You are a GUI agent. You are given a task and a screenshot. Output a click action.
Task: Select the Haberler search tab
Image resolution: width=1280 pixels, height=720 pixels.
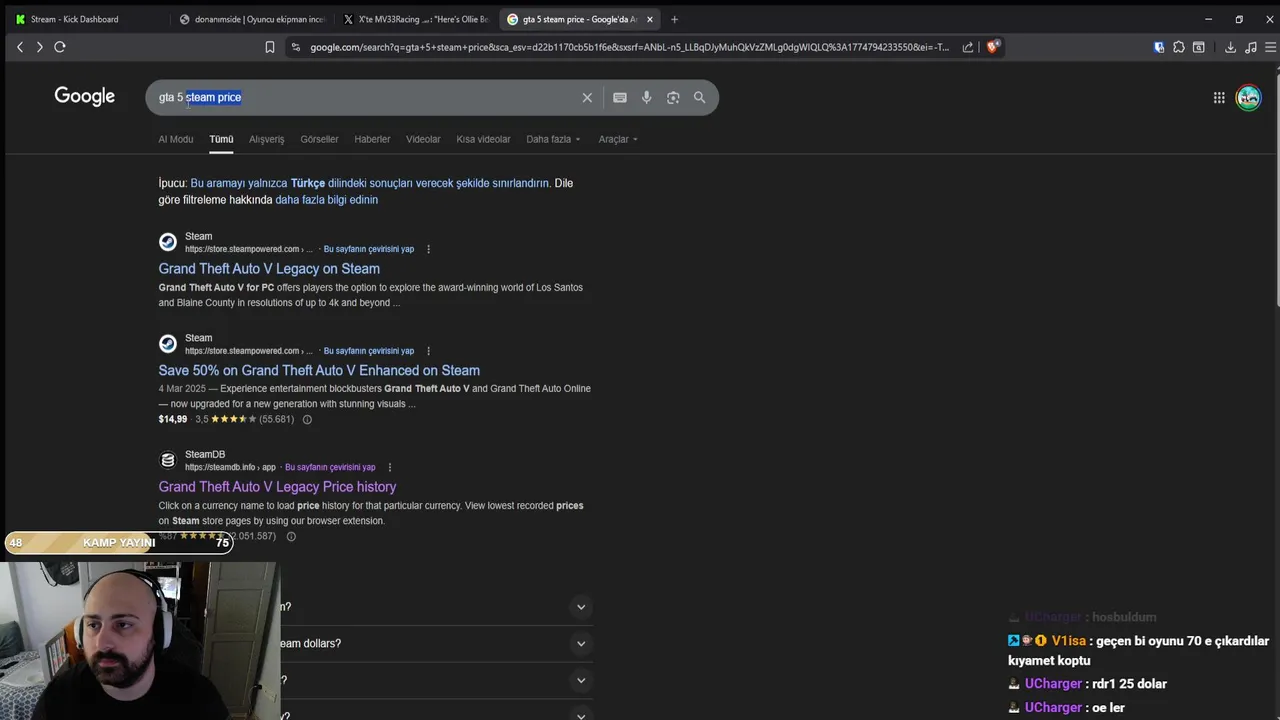[x=372, y=139]
